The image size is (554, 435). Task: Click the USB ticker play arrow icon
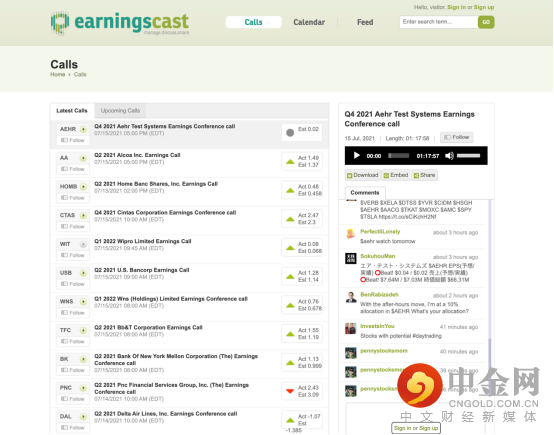tap(83, 273)
